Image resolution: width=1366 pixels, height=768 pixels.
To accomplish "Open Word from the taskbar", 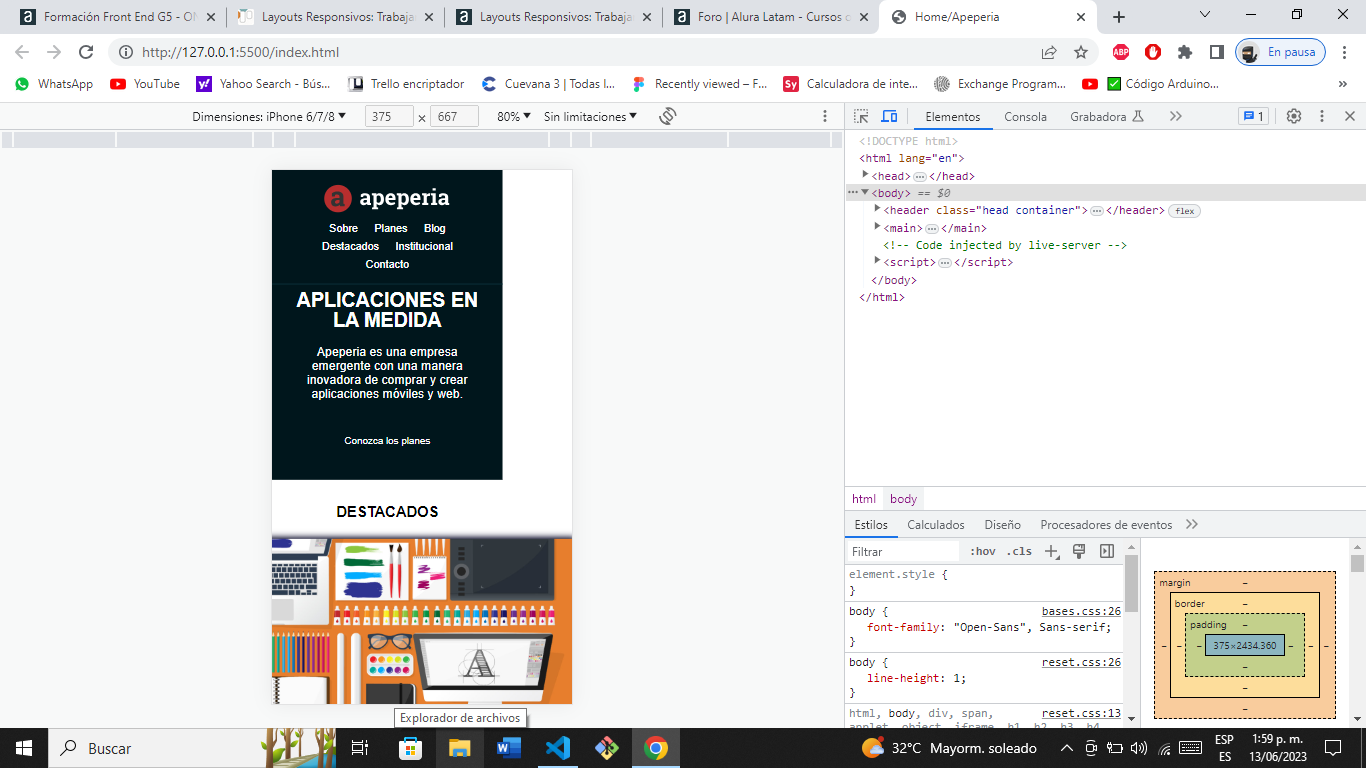I will click(509, 748).
